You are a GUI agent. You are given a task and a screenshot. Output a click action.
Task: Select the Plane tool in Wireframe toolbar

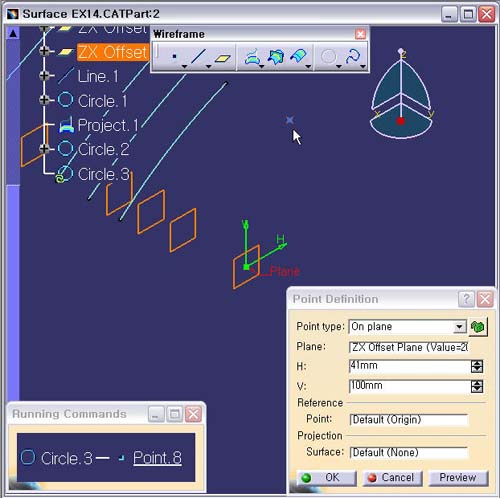(223, 58)
